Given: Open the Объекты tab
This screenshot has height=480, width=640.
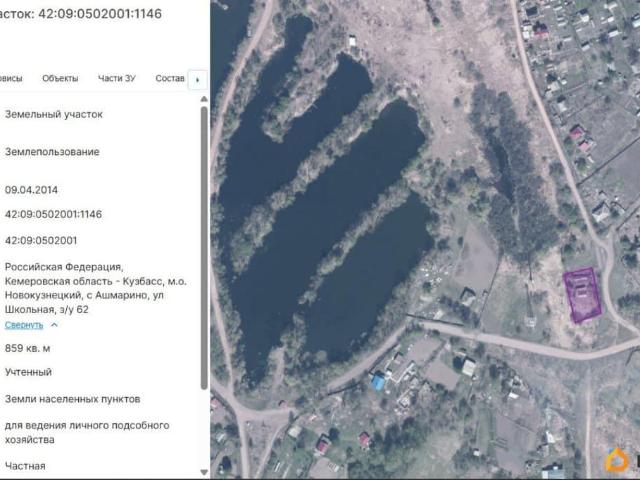Looking at the screenshot, I should tap(60, 78).
